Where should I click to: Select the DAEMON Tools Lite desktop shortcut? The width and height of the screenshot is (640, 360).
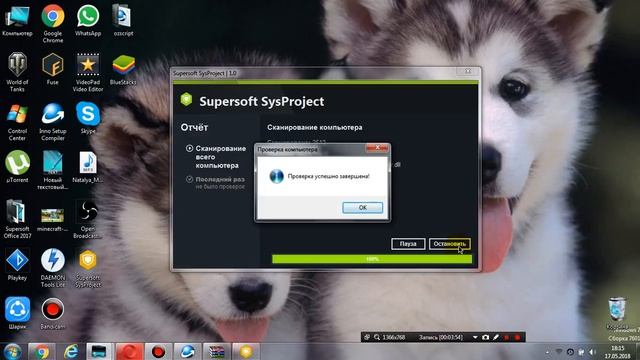coord(53,267)
